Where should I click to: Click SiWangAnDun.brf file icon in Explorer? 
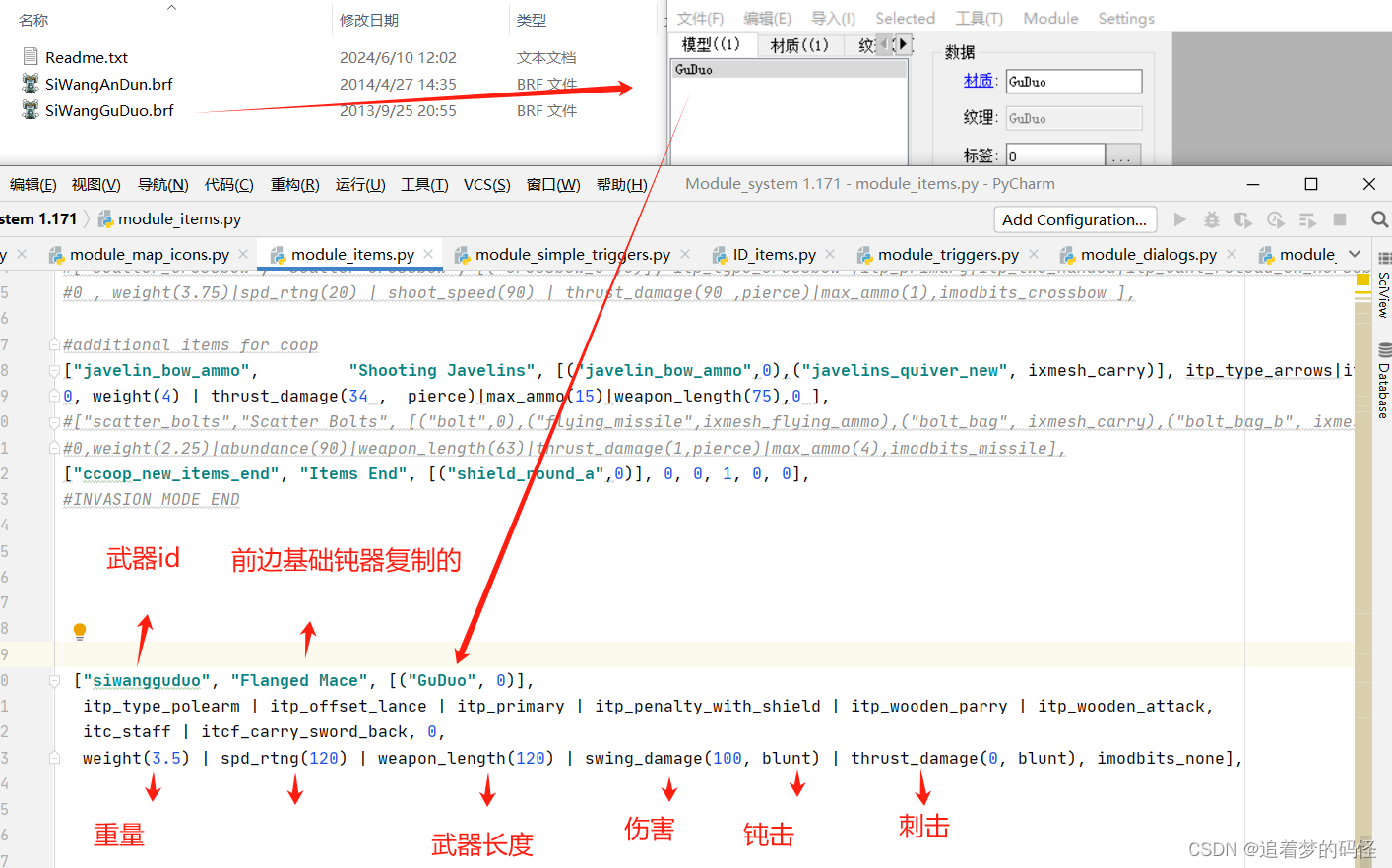31,84
